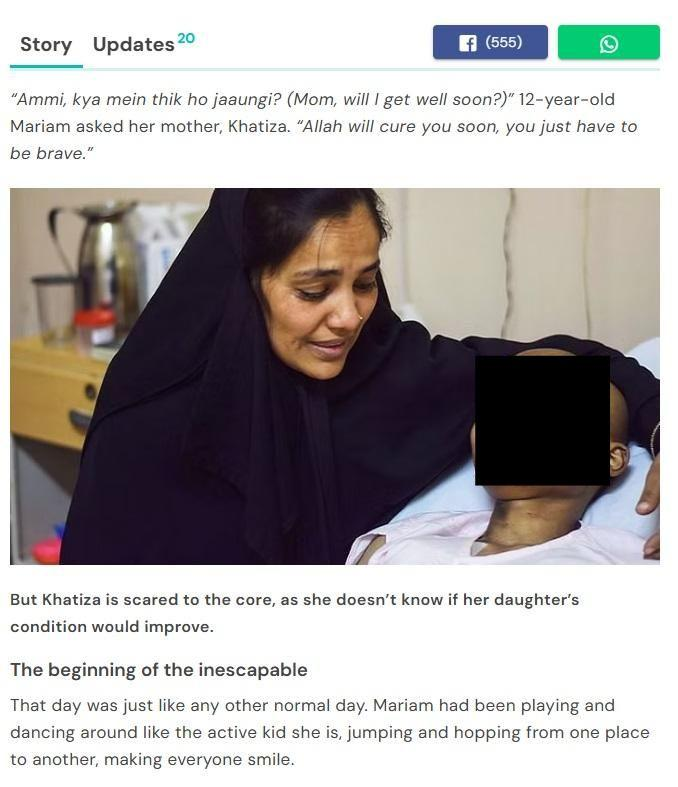The width and height of the screenshot is (678, 787).
Task: Click the teal 20 updates badge
Action: (186, 38)
